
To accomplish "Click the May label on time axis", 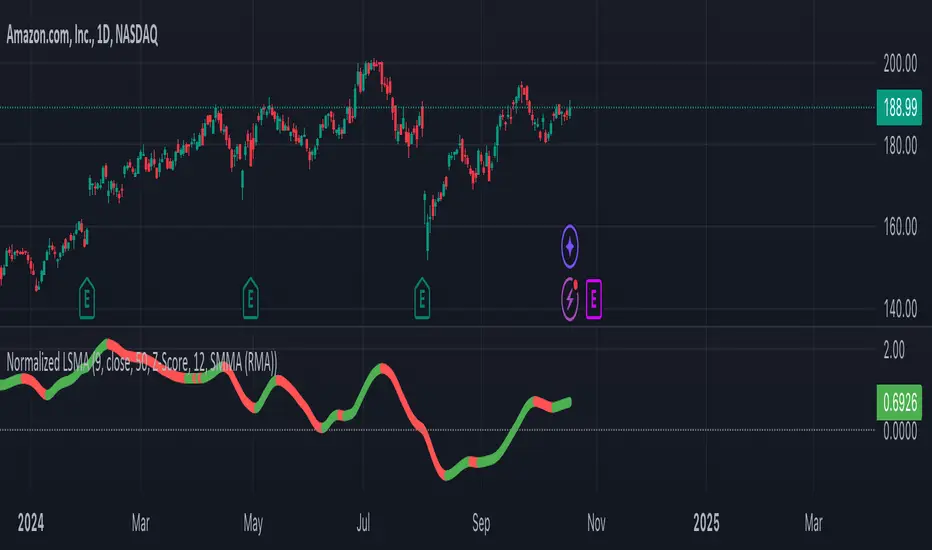I will [253, 523].
